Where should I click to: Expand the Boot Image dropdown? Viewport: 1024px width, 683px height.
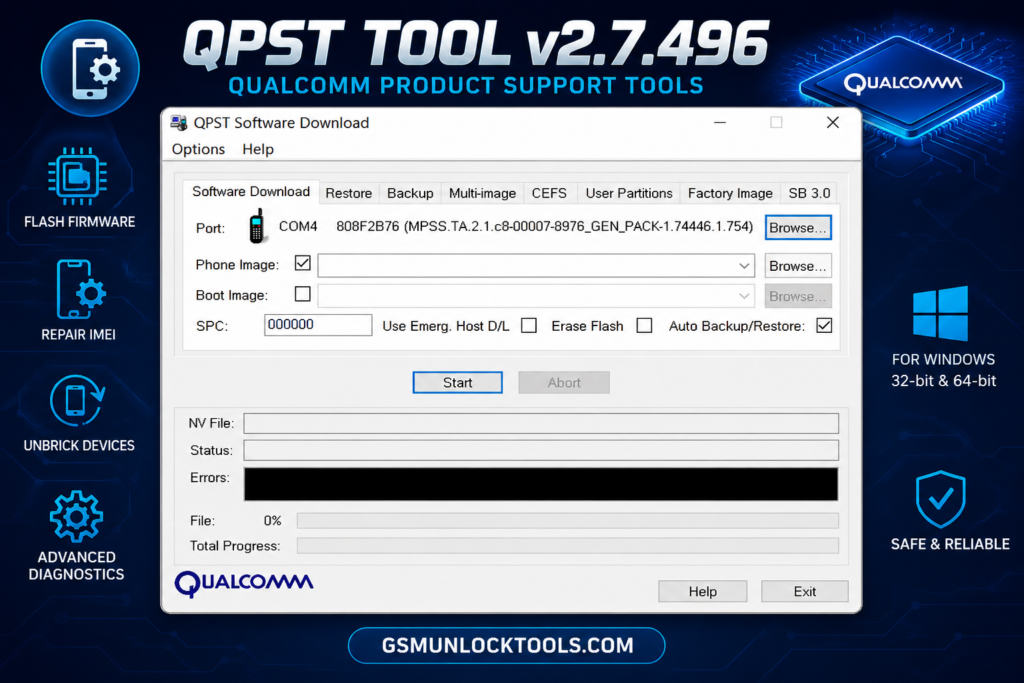[744, 296]
